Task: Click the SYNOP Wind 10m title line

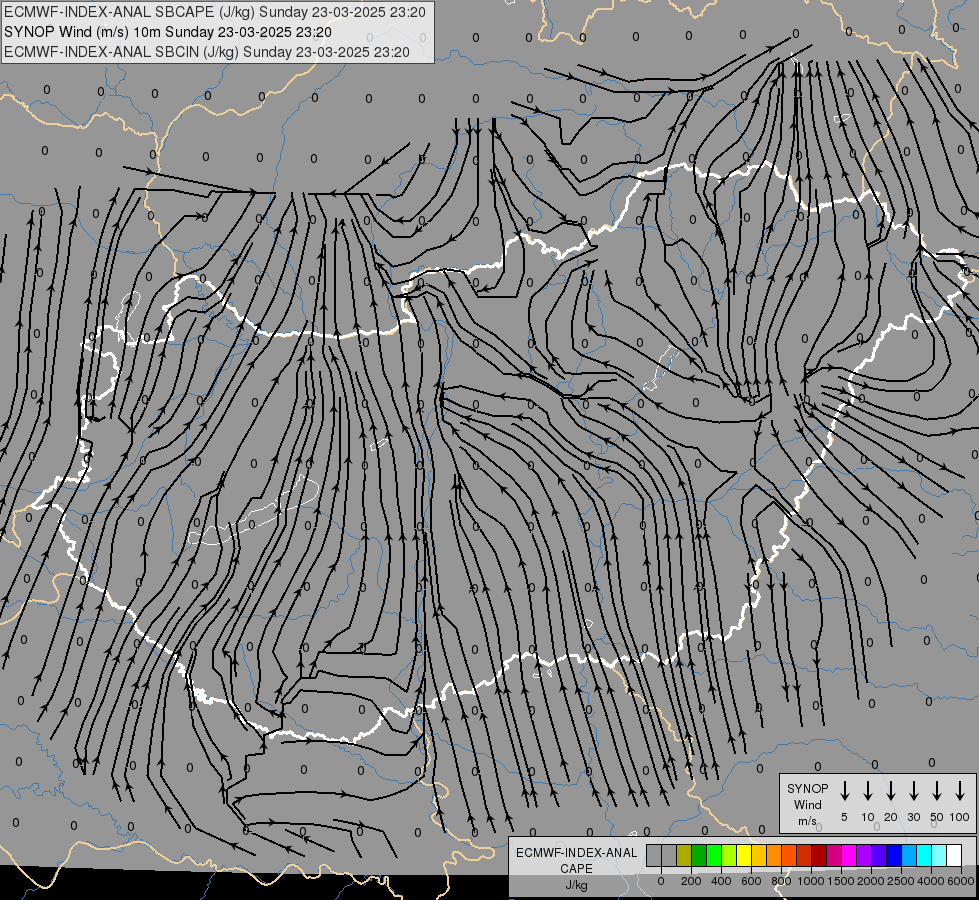Action: click(167, 32)
